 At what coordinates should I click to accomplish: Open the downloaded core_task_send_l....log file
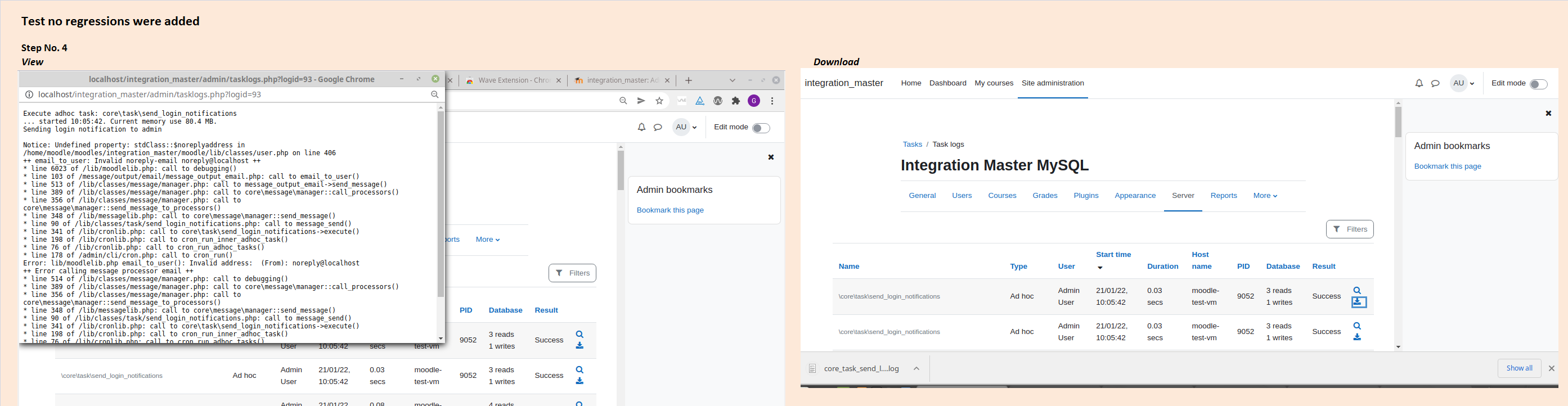[x=861, y=369]
